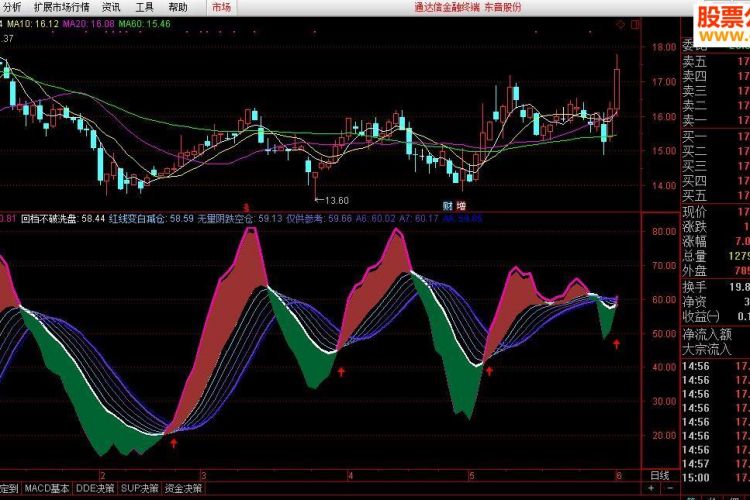The height and width of the screenshot is (500, 750).
Task: Open the 帮助 menu
Action: point(178,7)
